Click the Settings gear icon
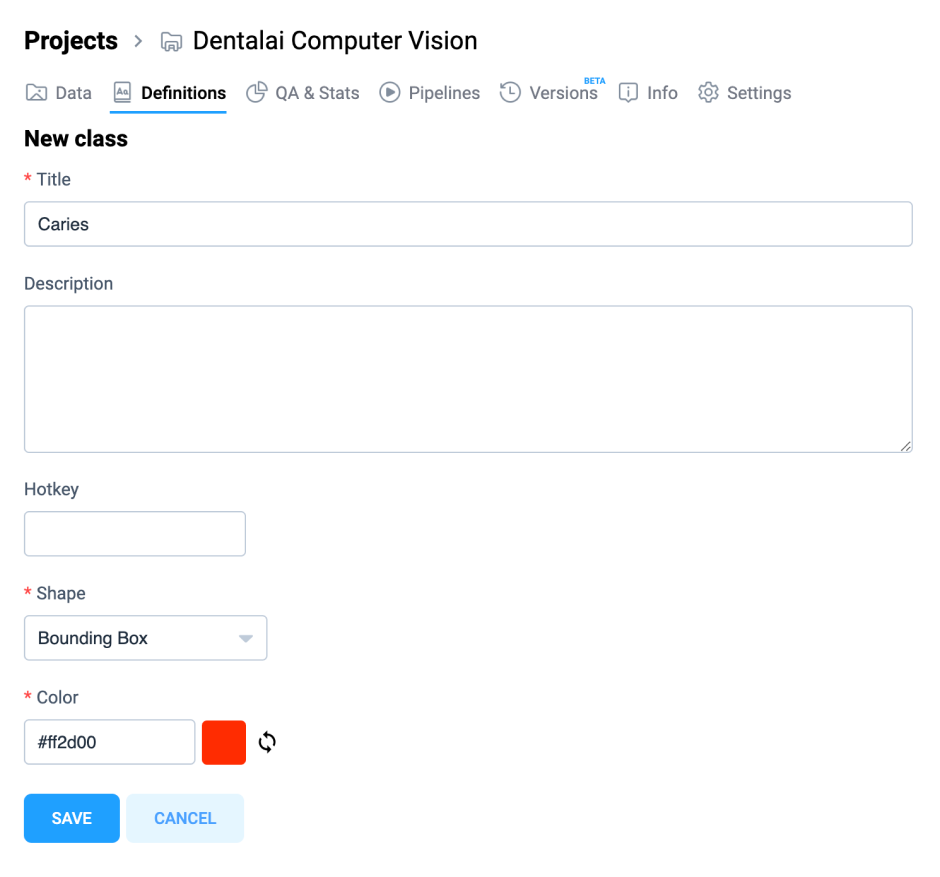This screenshot has width=940, height=877. [708, 92]
